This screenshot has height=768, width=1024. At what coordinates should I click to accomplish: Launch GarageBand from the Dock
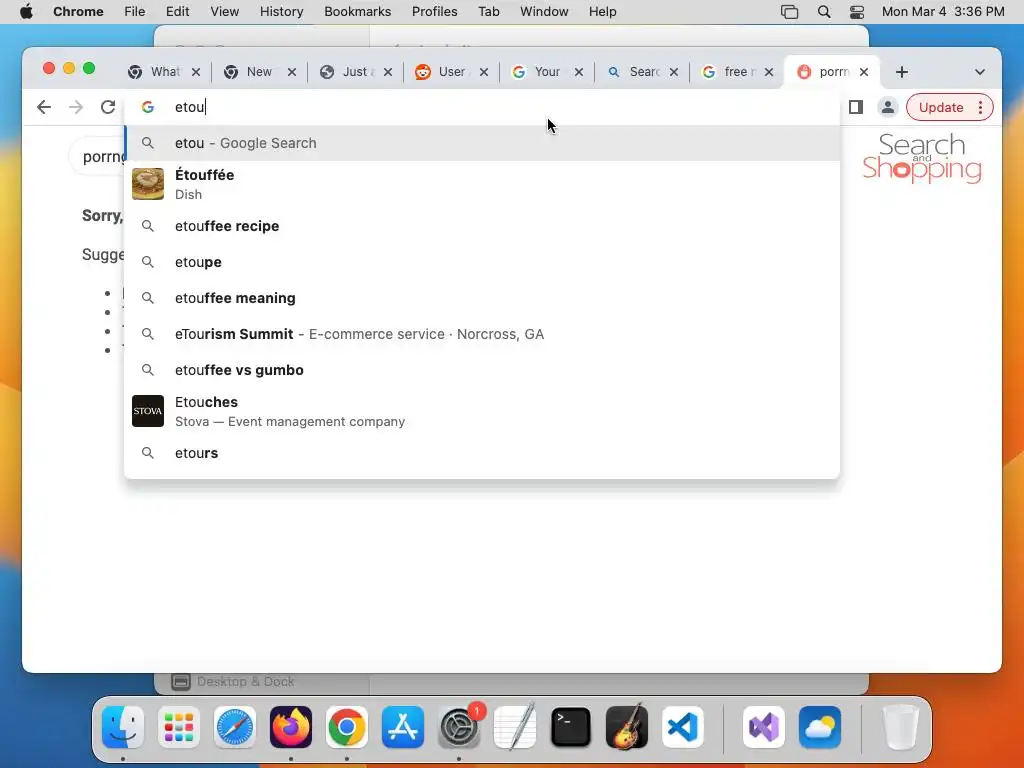point(627,727)
